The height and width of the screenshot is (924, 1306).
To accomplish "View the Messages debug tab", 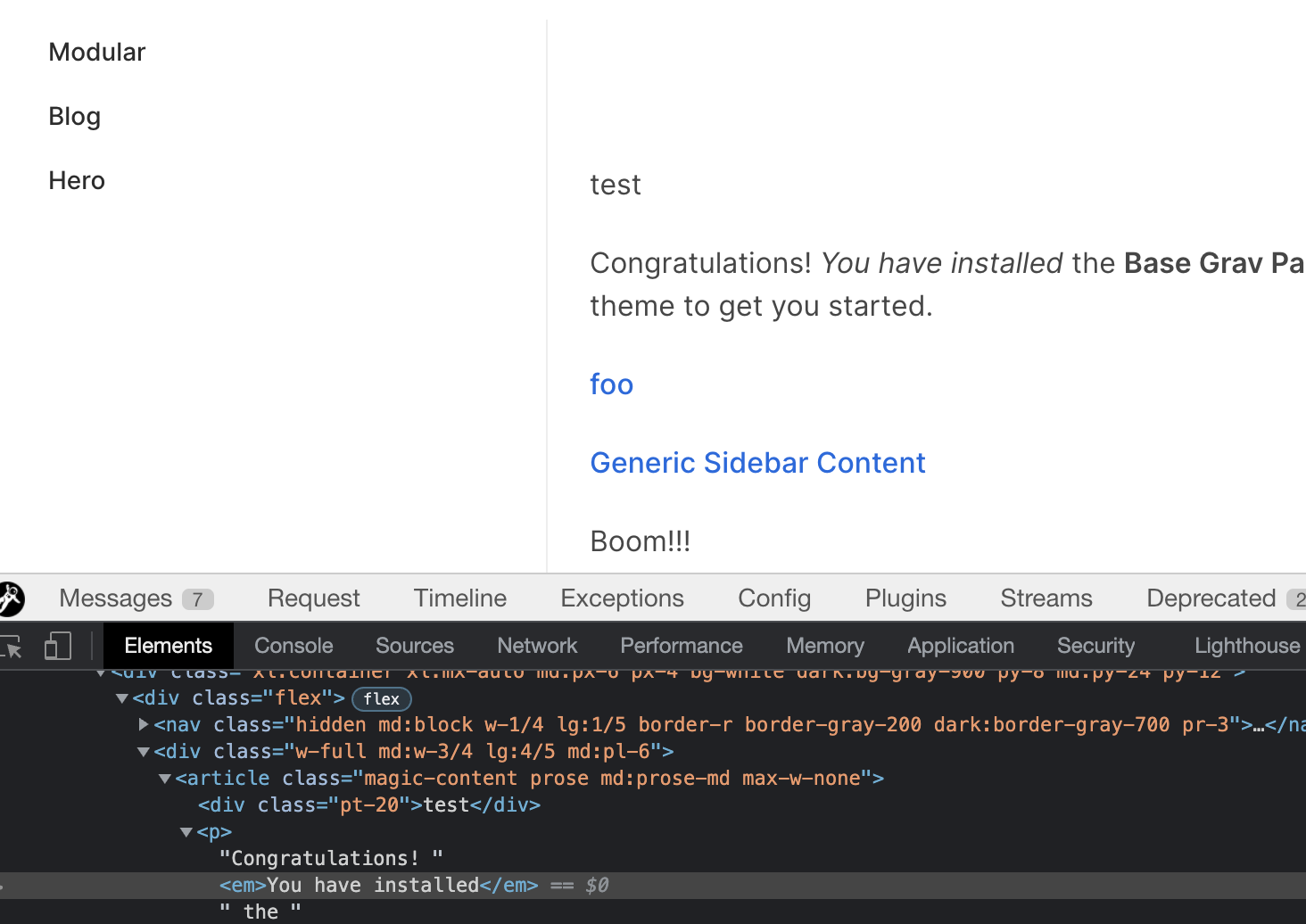I will coord(116,598).
